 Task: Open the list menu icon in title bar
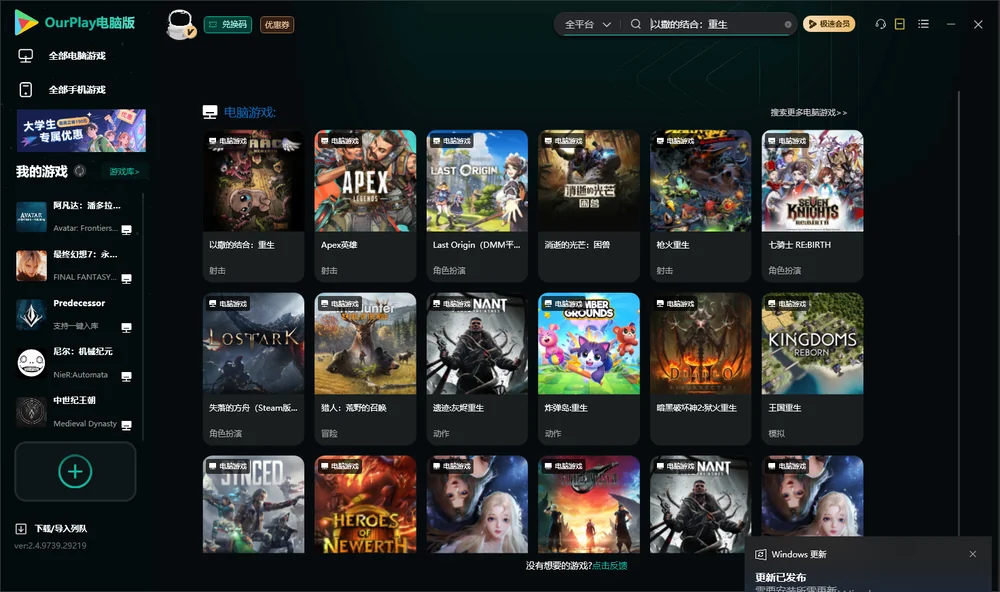923,24
